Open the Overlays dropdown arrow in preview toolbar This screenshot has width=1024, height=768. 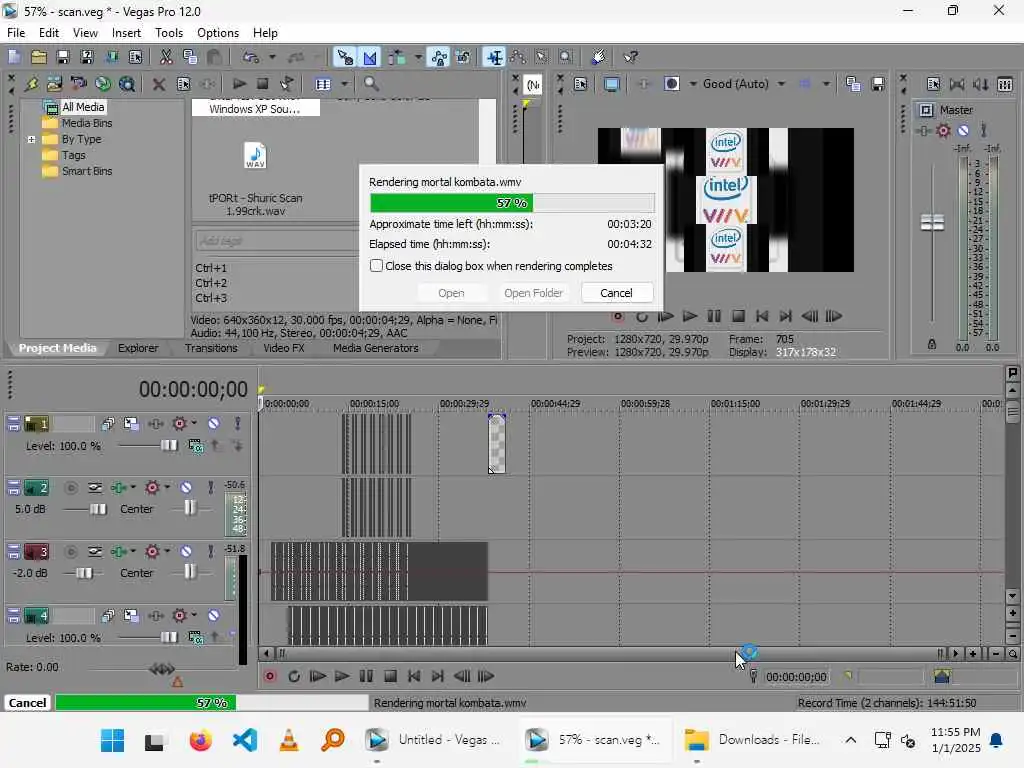[x=826, y=84]
